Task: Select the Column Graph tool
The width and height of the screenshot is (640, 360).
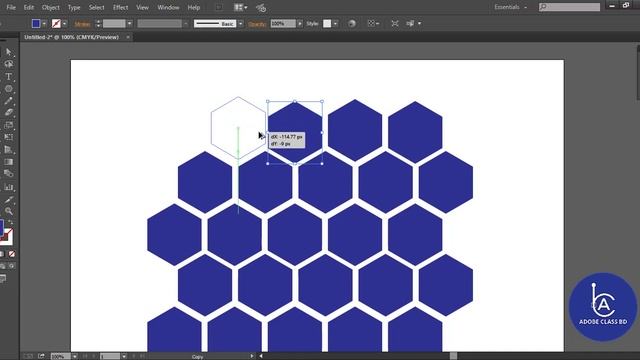Action: [9, 187]
